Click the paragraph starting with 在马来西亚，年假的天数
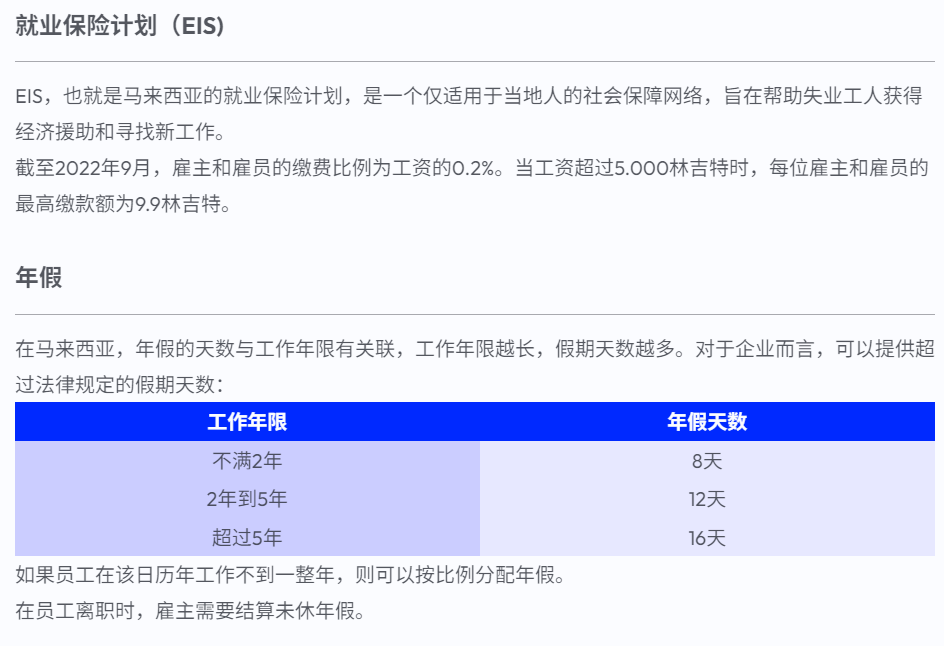Viewport: 944px width, 646px height. (x=475, y=366)
